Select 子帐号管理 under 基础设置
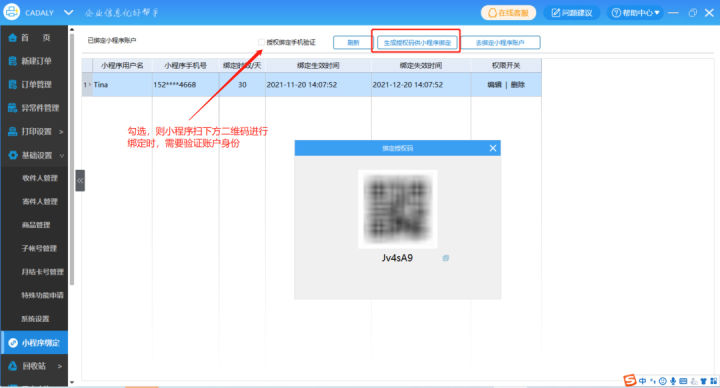 point(39,248)
